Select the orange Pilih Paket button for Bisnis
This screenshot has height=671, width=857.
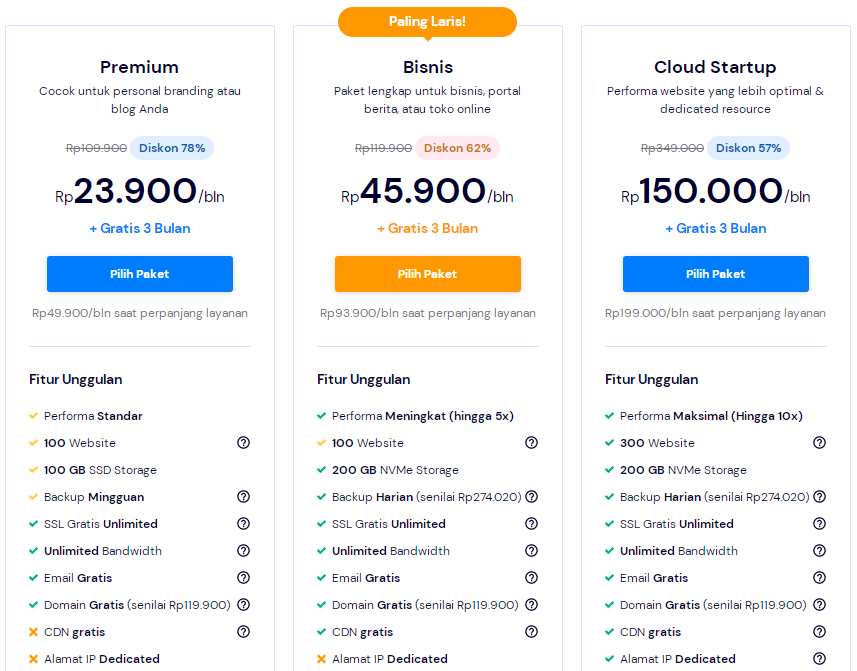(x=428, y=274)
